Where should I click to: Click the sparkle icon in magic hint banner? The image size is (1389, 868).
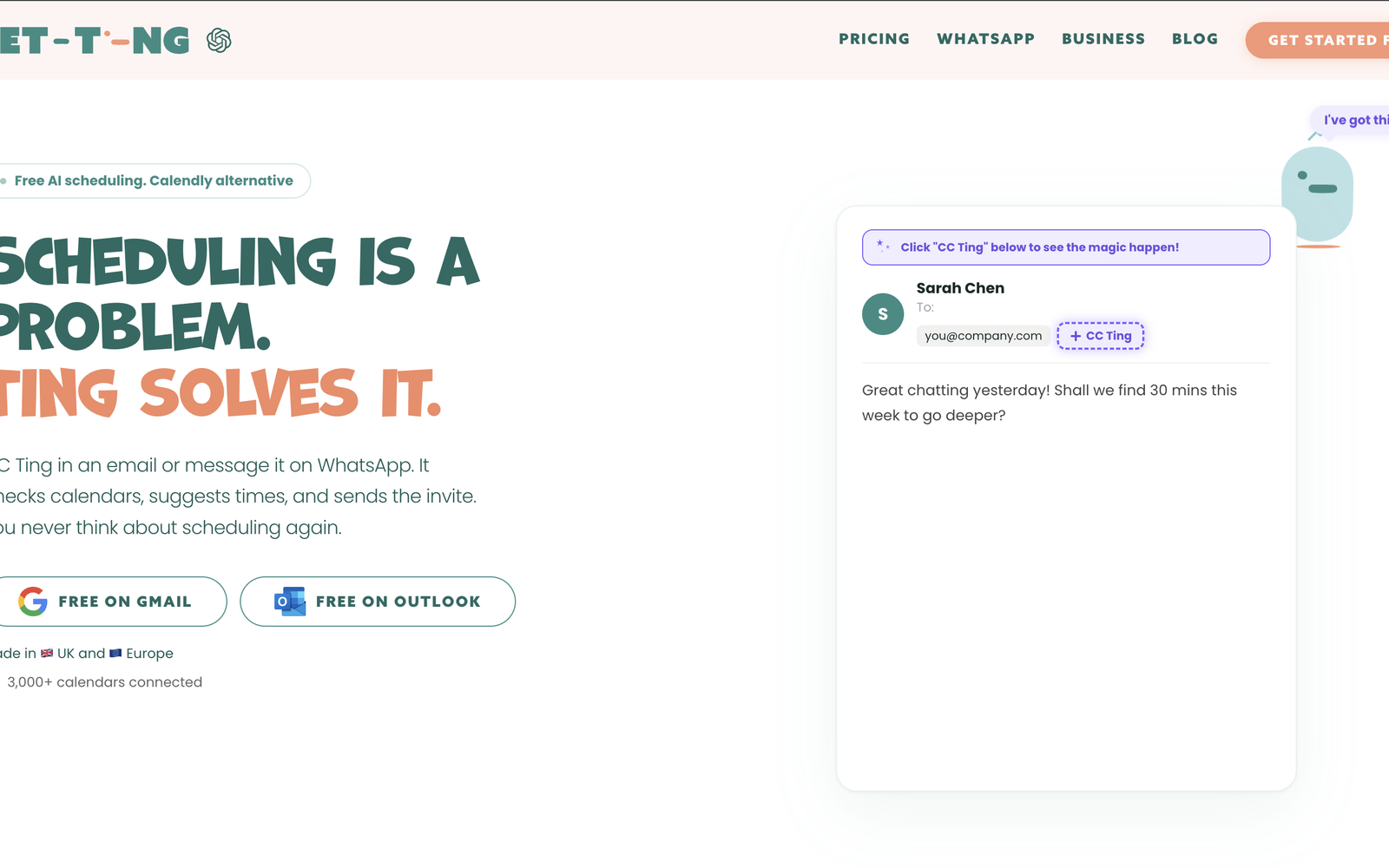[883, 247]
